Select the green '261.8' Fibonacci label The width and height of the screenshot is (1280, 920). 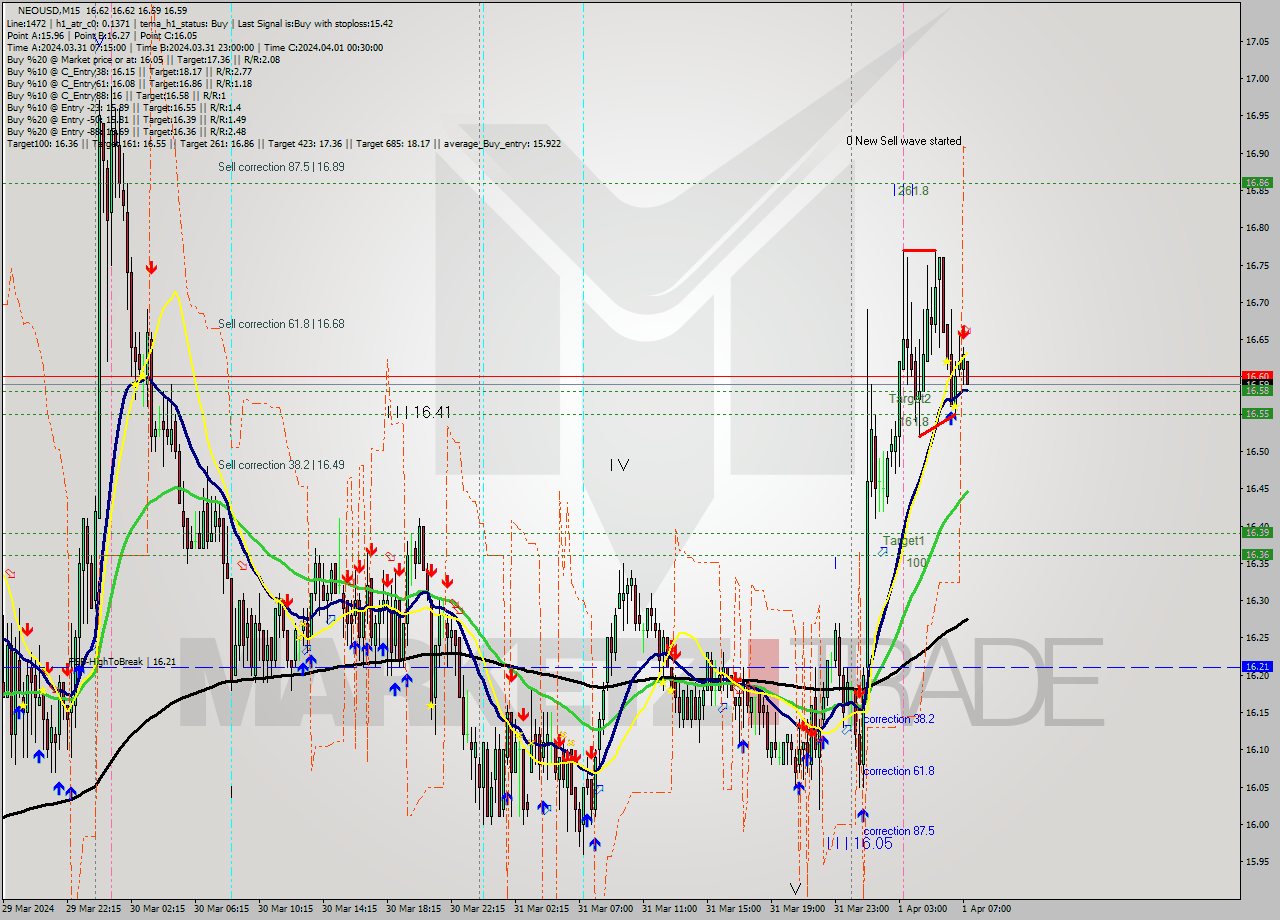click(911, 190)
